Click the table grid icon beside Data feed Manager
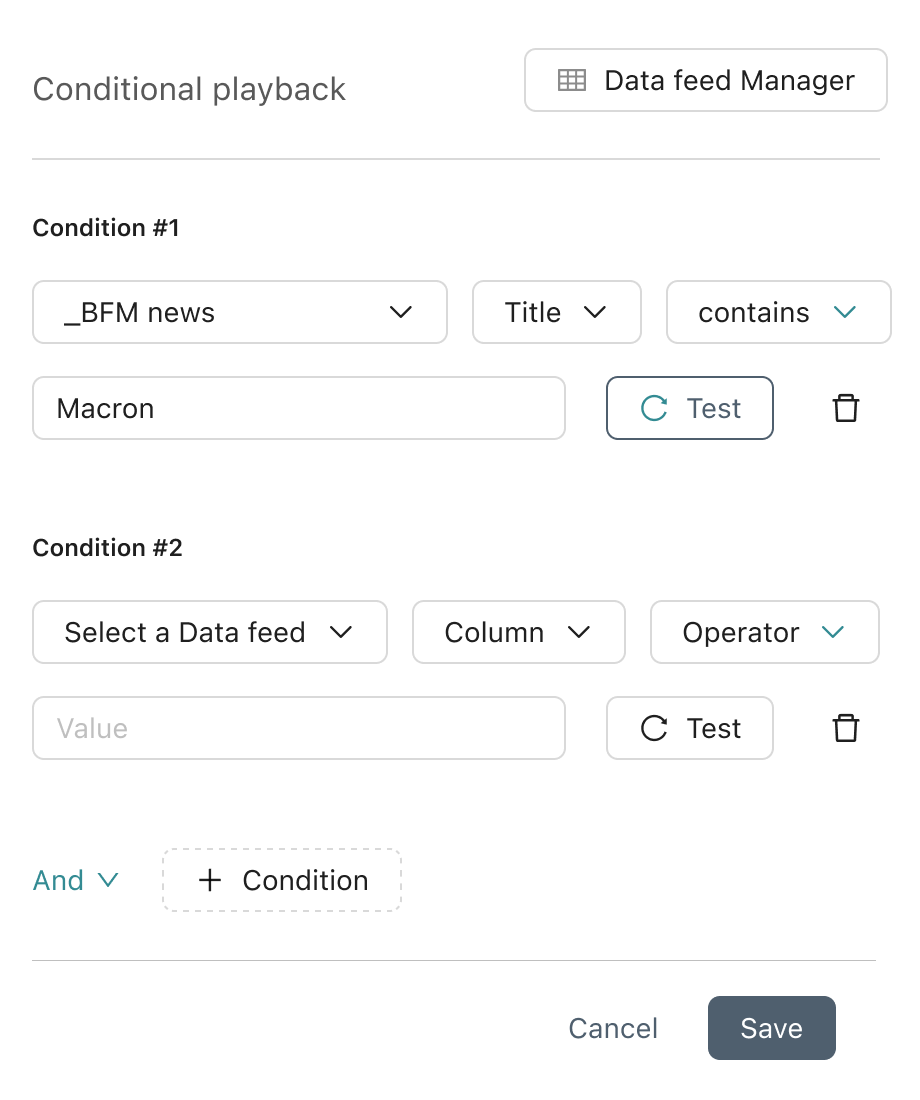Viewport: 920px width, 1100px height. (x=572, y=80)
